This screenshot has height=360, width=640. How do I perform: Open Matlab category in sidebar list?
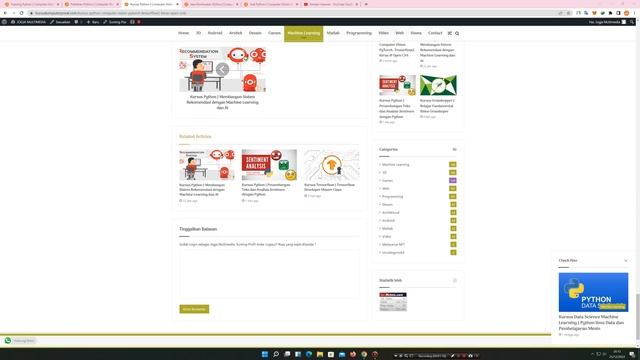pos(387,229)
